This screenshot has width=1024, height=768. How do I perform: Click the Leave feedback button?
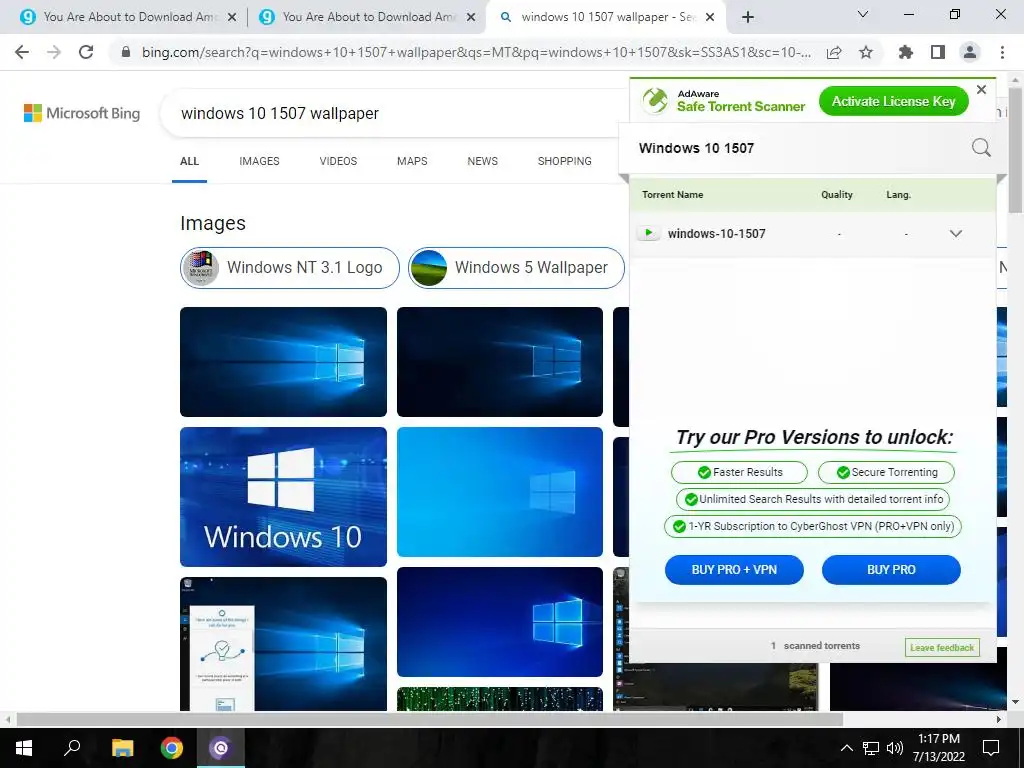pos(942,648)
